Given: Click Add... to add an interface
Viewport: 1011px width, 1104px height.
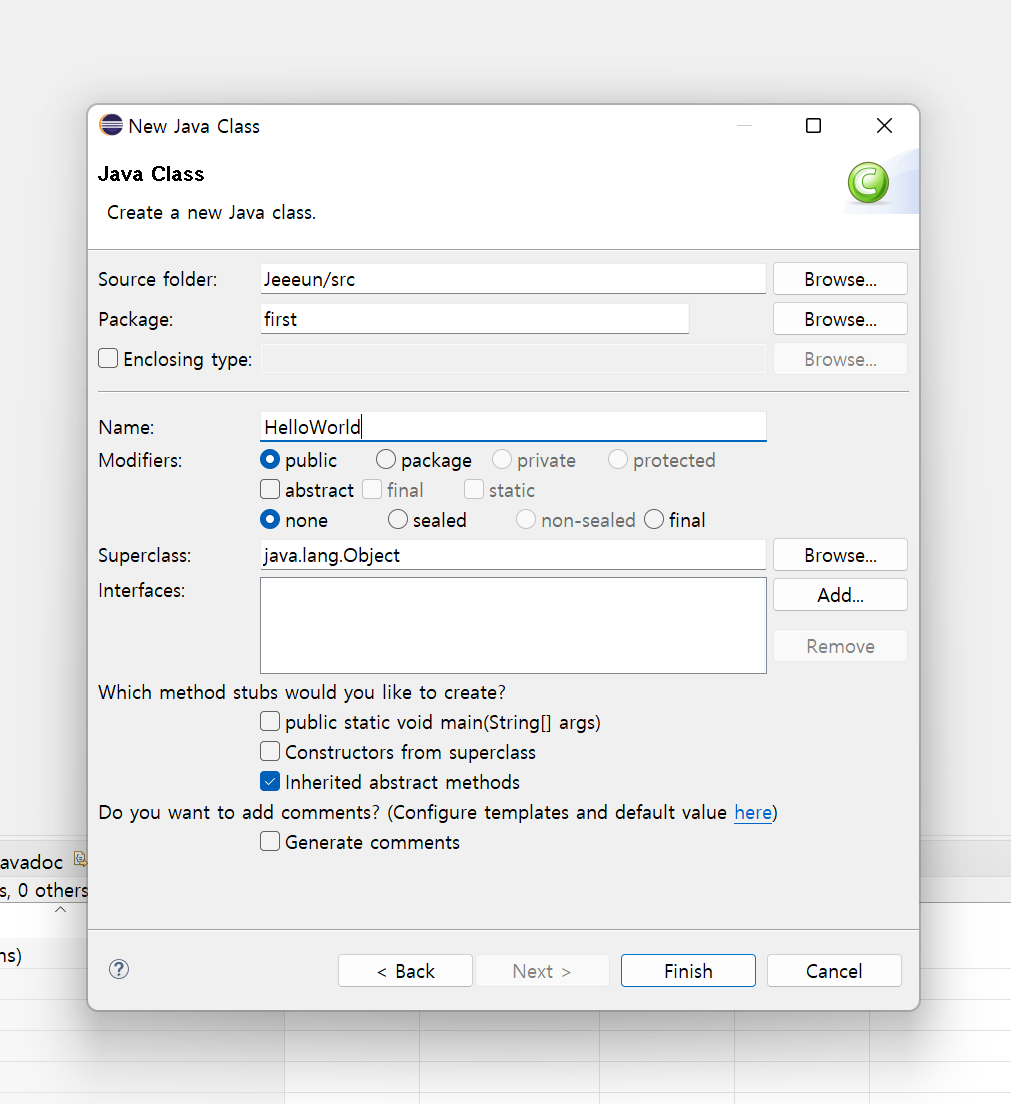Looking at the screenshot, I should pos(840,595).
